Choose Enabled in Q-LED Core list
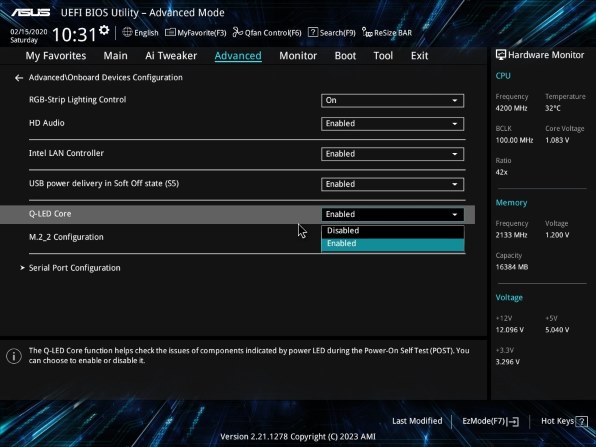 (393, 244)
